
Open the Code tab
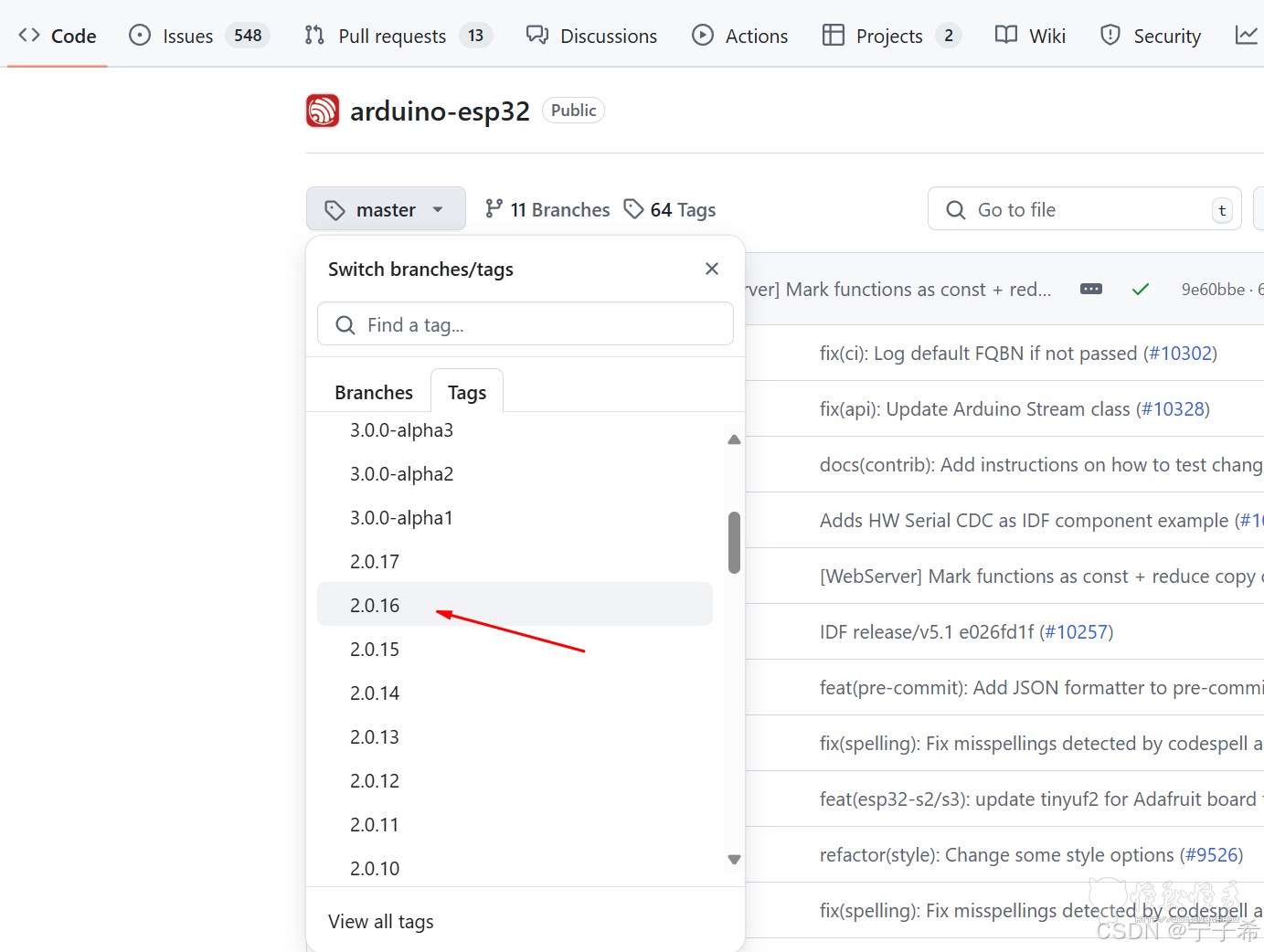point(57,36)
